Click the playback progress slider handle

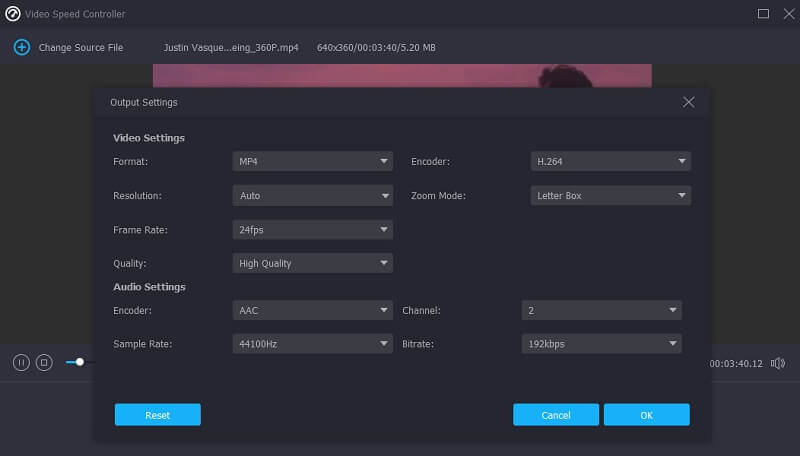coord(80,362)
